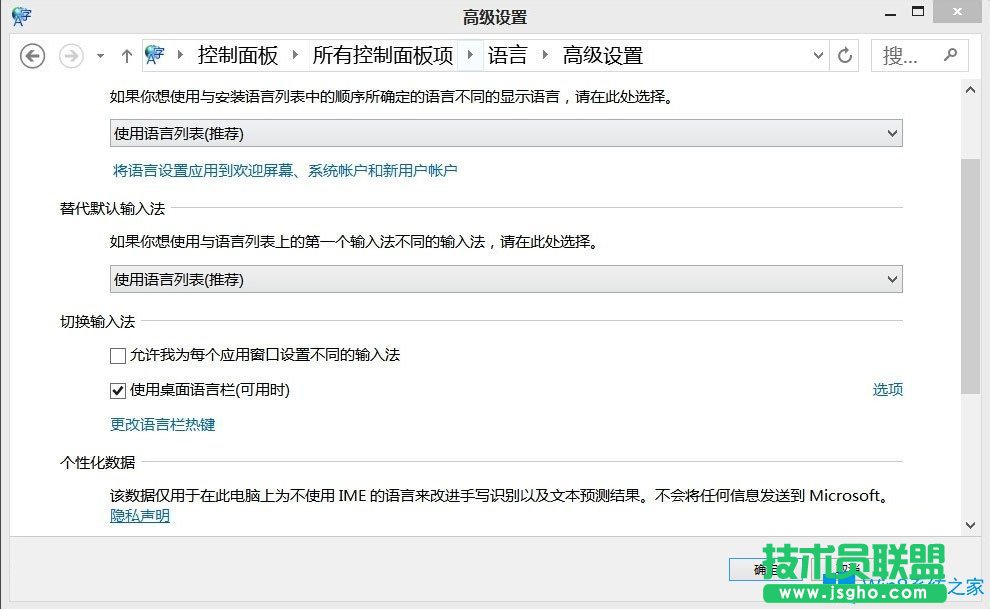
Task: Click the search magnifier icon
Action: coord(950,55)
